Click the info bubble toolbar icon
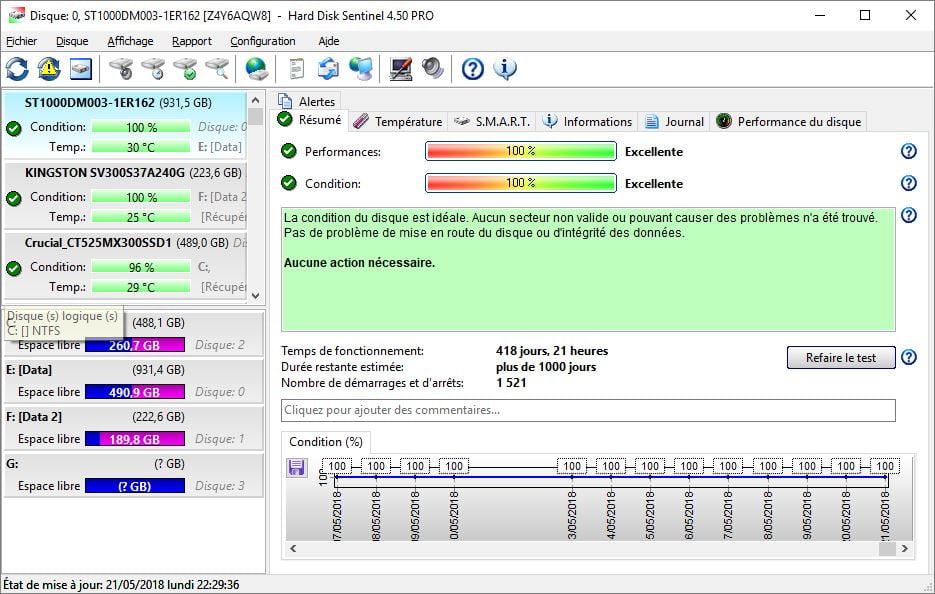 click(x=504, y=69)
